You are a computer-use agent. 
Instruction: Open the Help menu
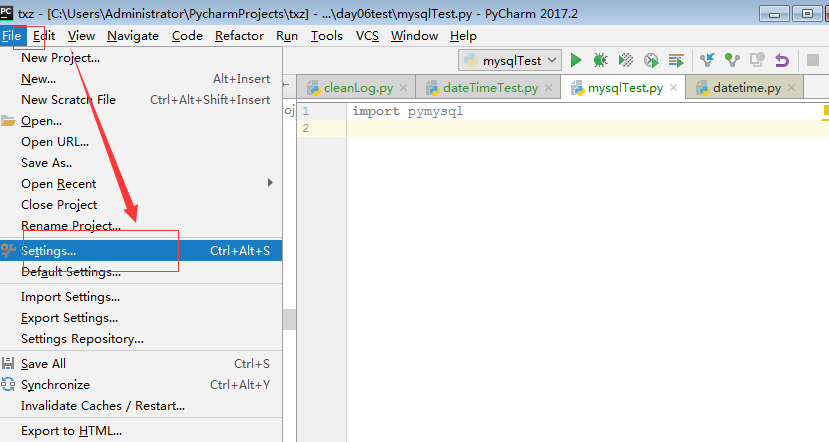tap(463, 36)
